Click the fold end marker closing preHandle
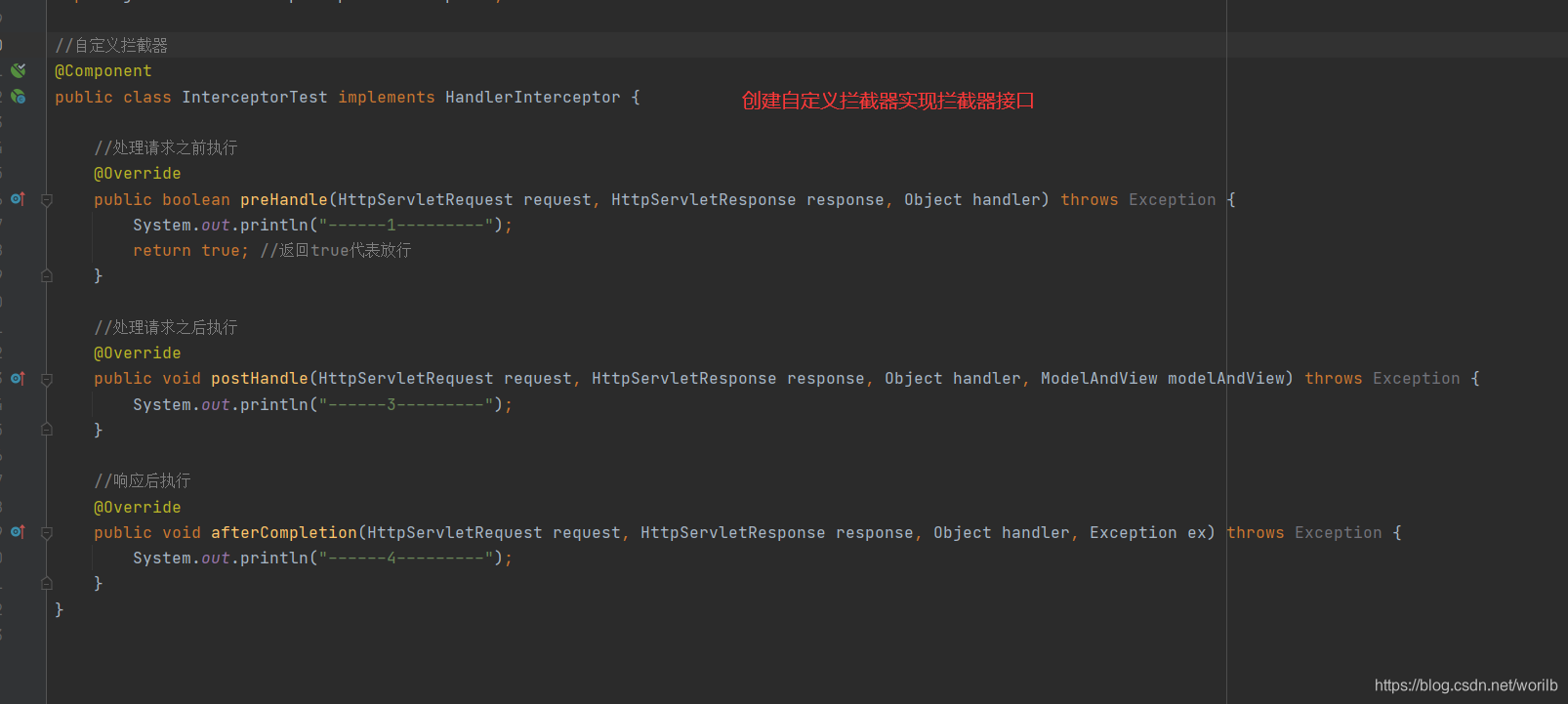This screenshot has width=1568, height=704. pos(47,276)
